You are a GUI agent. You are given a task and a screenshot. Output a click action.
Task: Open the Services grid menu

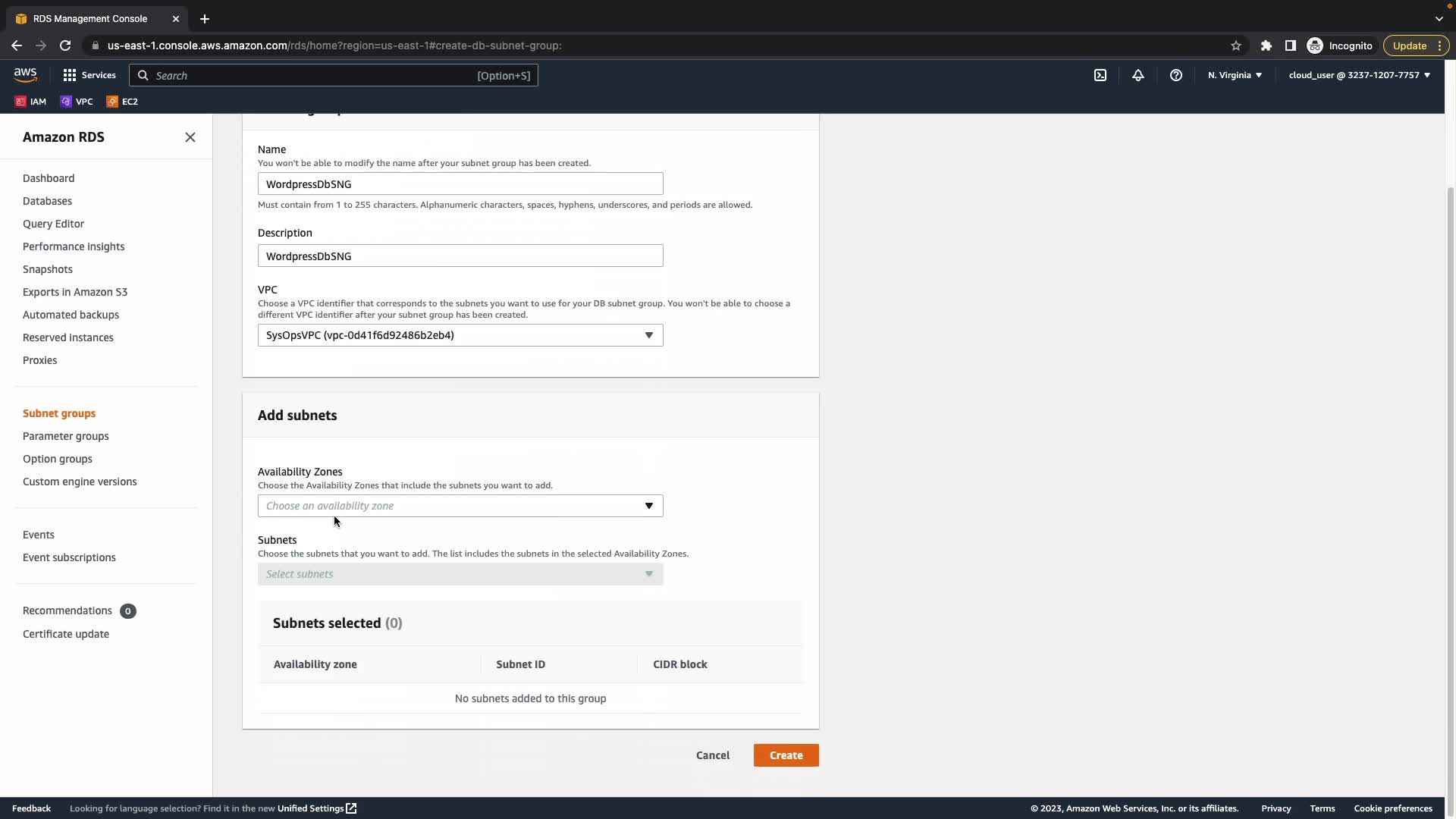(89, 75)
